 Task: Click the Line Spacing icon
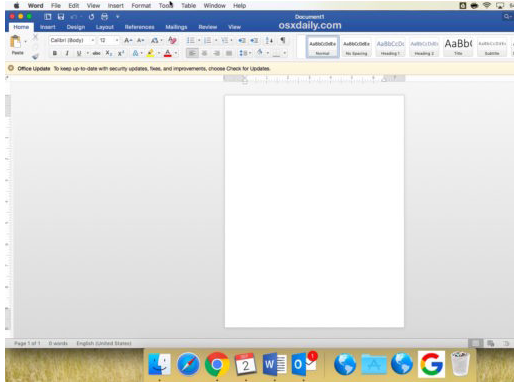click(x=243, y=53)
